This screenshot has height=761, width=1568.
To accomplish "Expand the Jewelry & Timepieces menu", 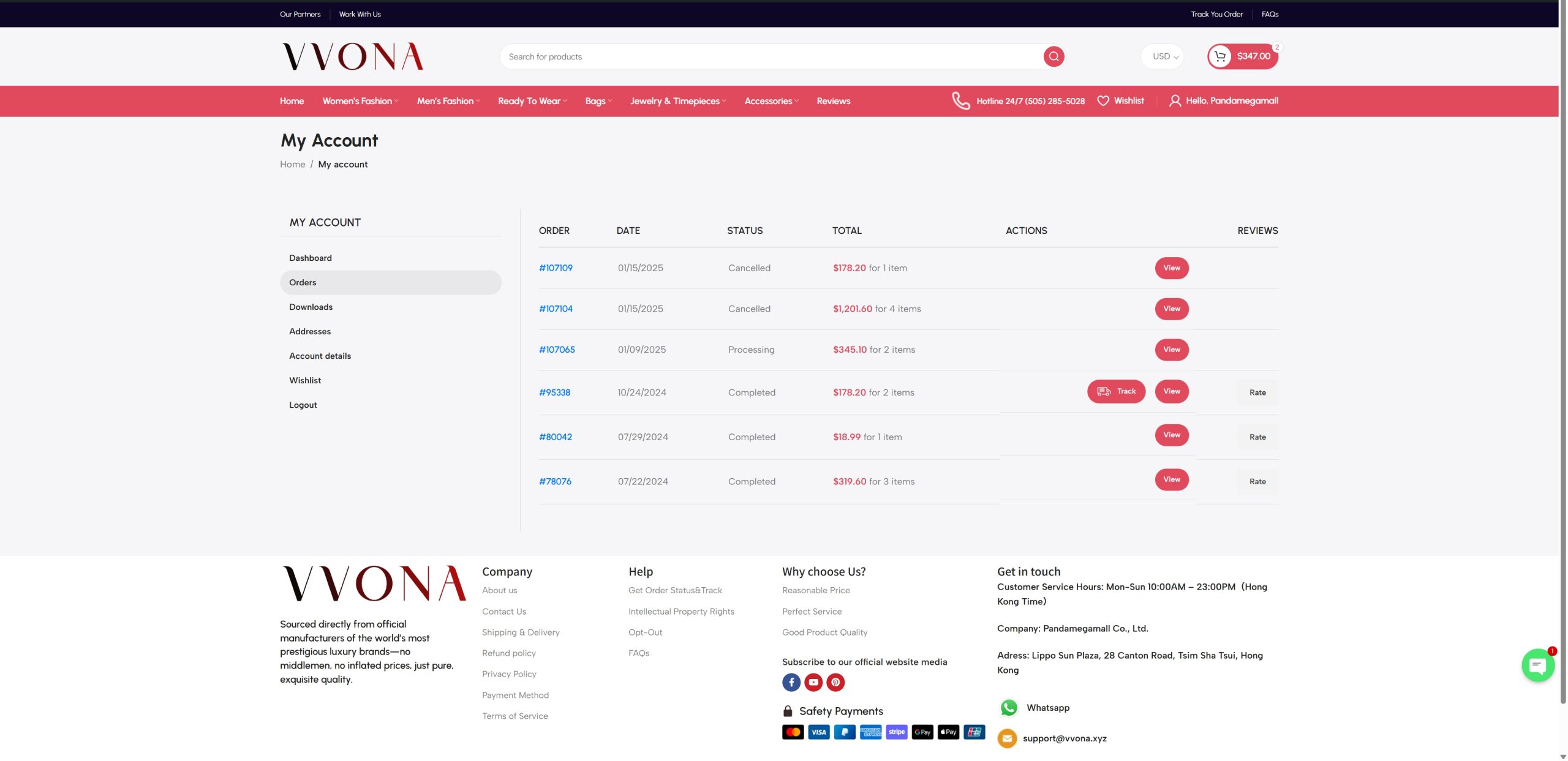I will [677, 101].
